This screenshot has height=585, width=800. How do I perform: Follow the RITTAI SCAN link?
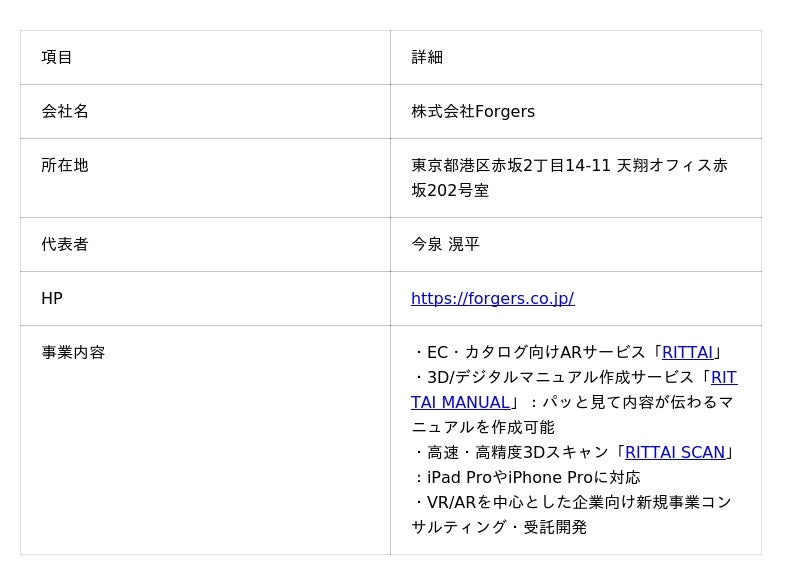[674, 452]
